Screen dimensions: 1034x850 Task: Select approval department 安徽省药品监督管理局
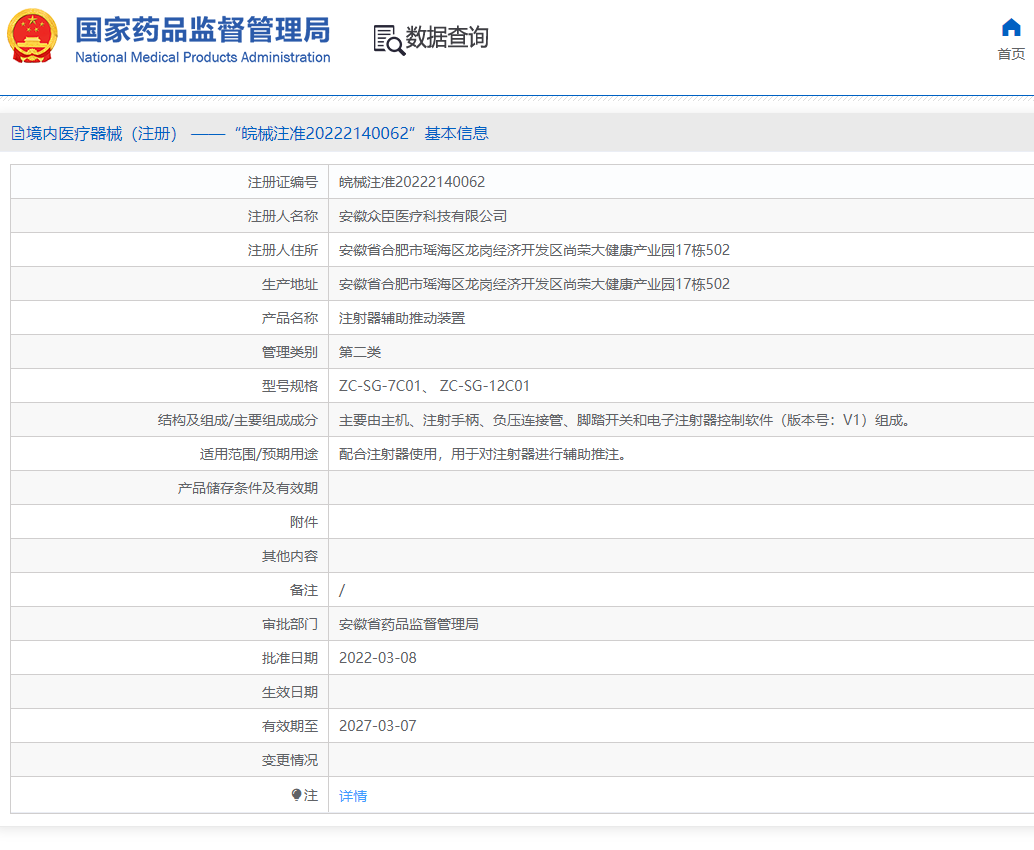click(x=409, y=624)
